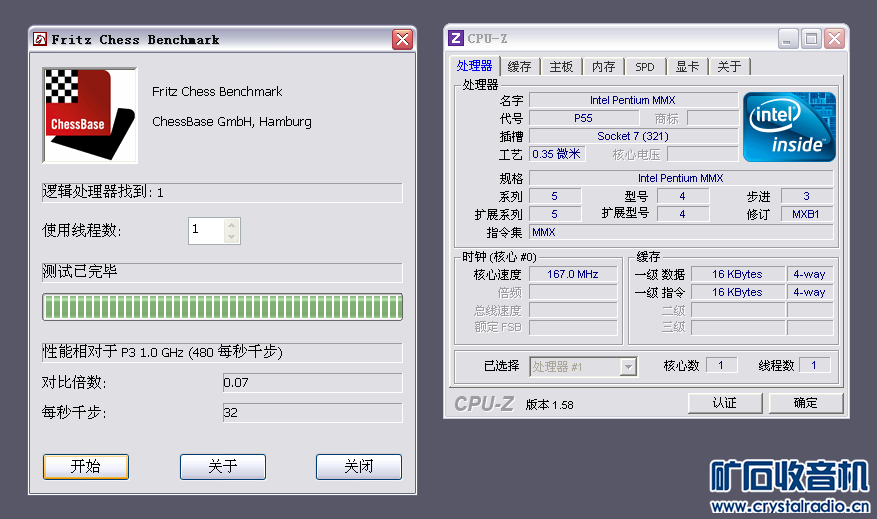Open the 处理器 #1 selection dropdown

[583, 367]
